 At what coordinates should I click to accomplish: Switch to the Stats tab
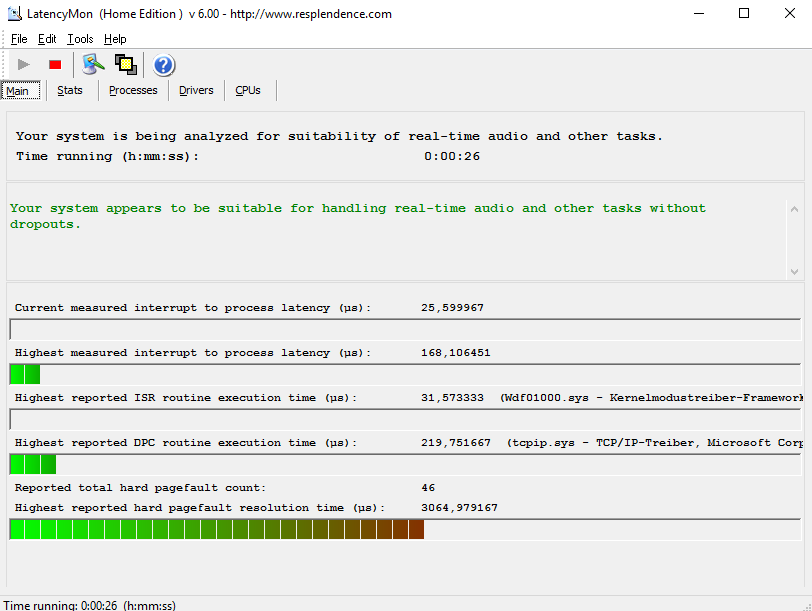click(x=70, y=90)
